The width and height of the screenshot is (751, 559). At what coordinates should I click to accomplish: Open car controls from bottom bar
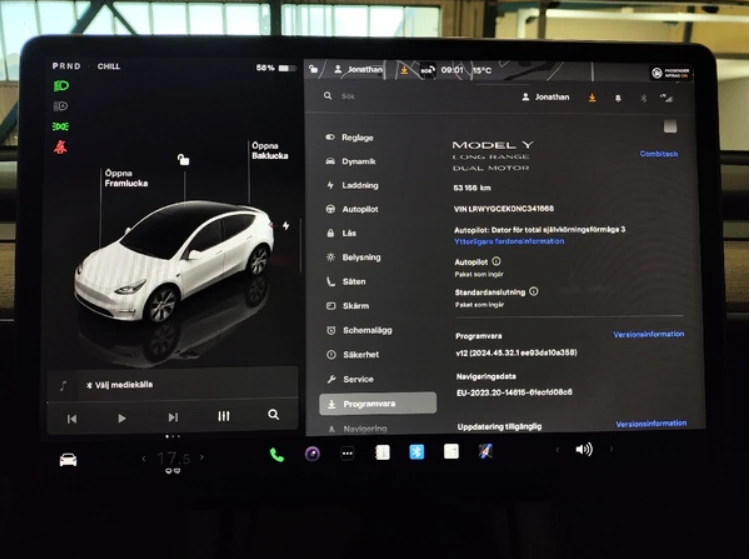[68, 460]
